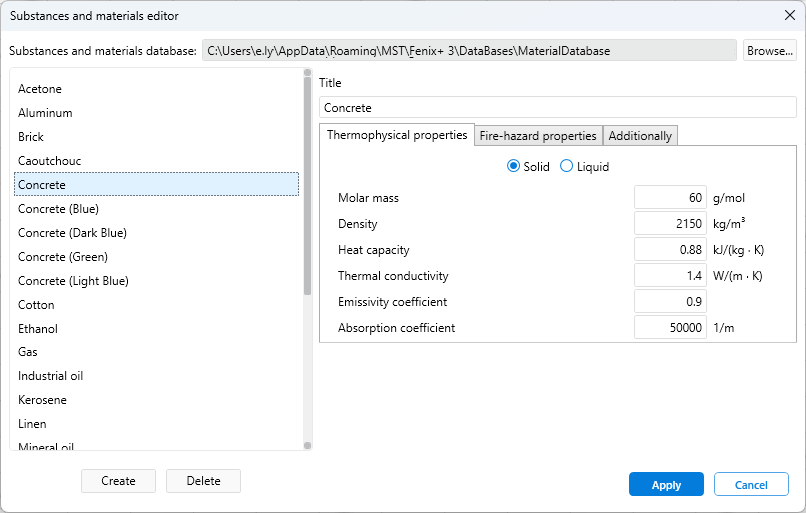Click the Title input field

point(557,108)
